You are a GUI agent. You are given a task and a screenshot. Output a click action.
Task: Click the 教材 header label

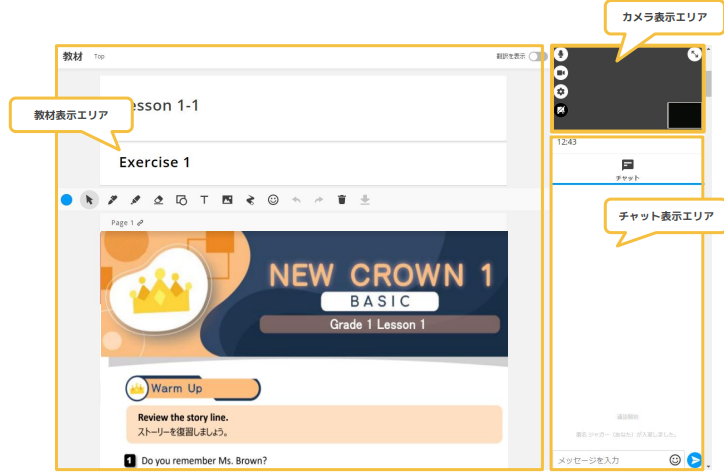72,56
